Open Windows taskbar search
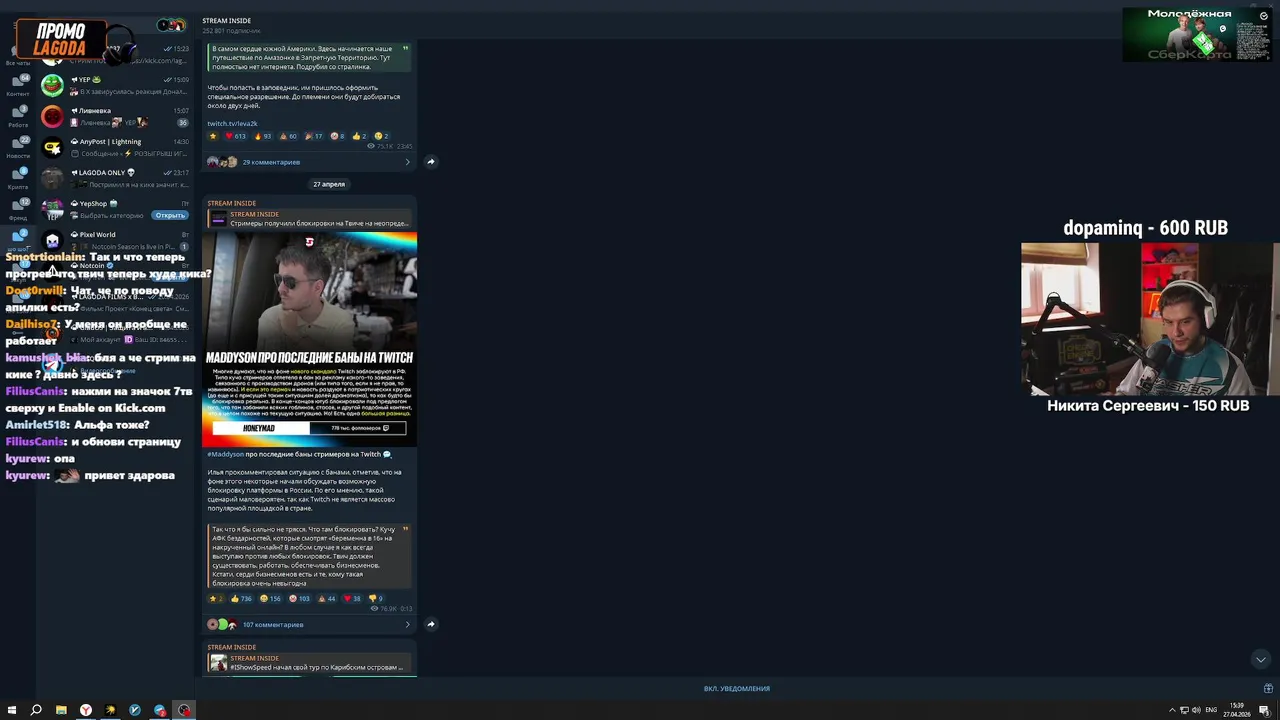The height and width of the screenshot is (720, 1280). [x=36, y=710]
